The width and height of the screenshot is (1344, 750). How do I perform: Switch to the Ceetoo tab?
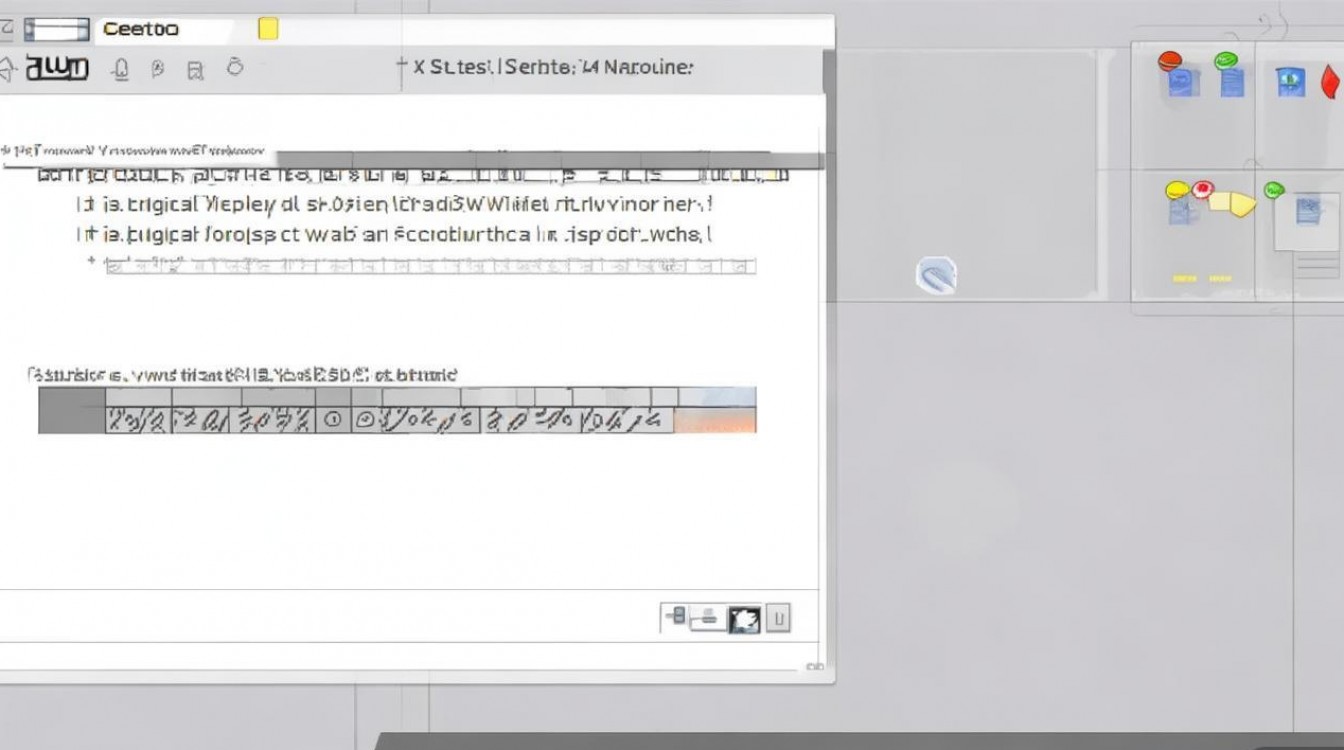(140, 29)
